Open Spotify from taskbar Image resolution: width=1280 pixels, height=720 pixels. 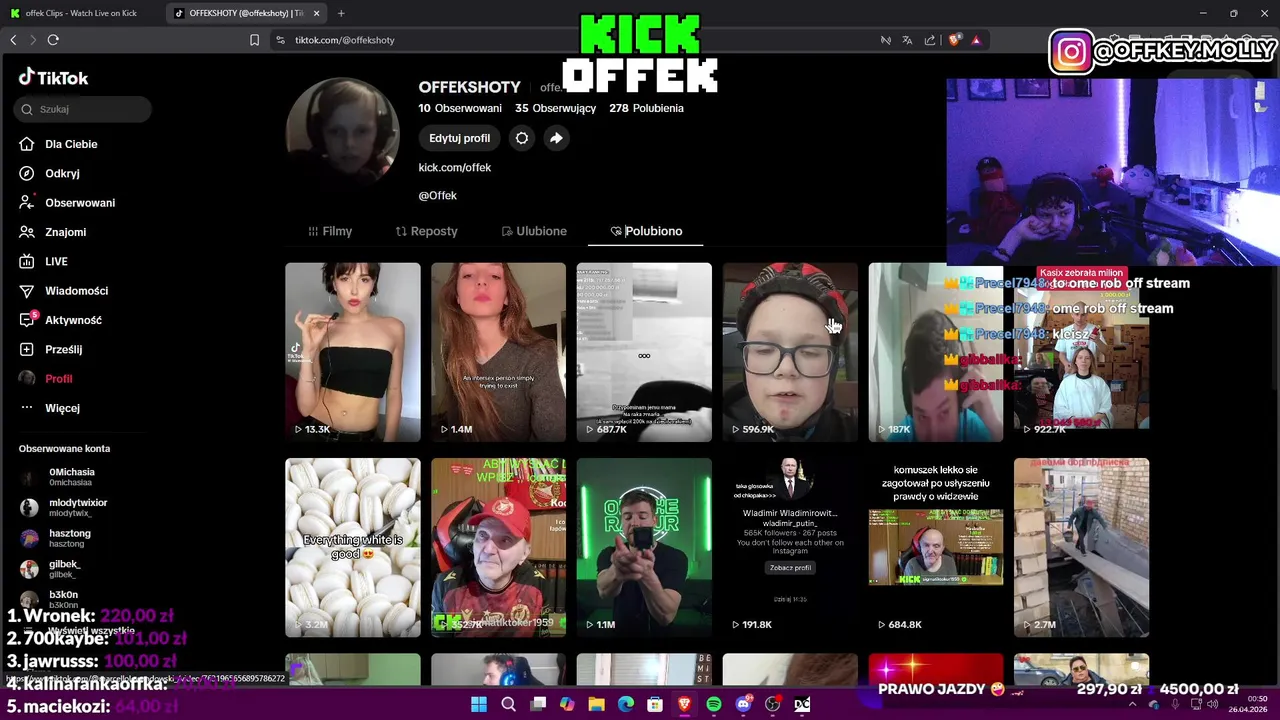714,704
